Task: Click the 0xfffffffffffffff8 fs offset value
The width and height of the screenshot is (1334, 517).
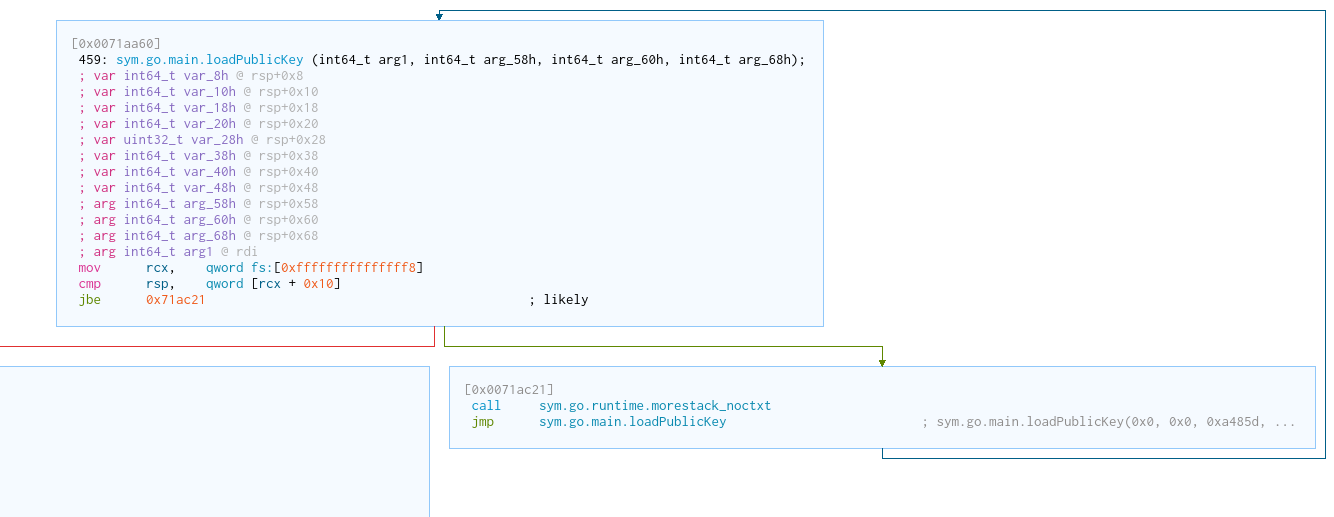Action: click(x=349, y=268)
